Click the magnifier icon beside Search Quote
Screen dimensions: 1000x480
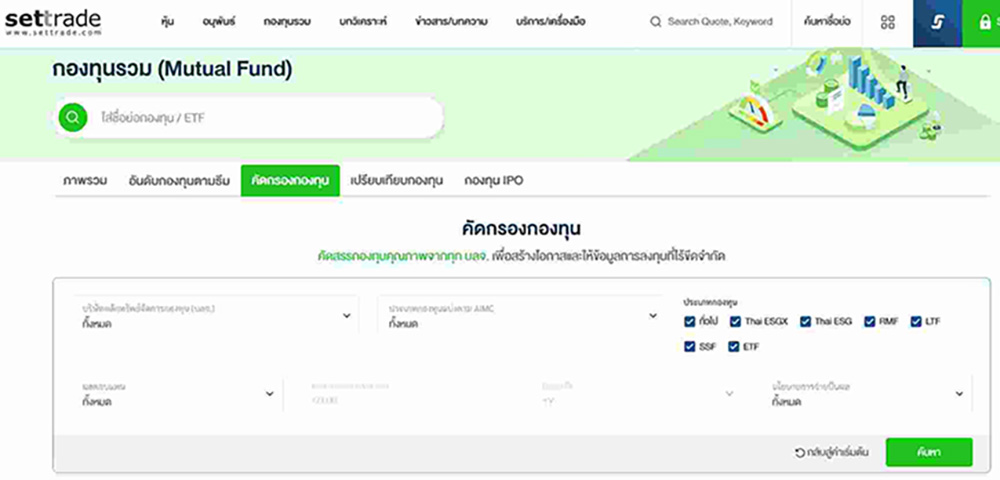coord(656,22)
